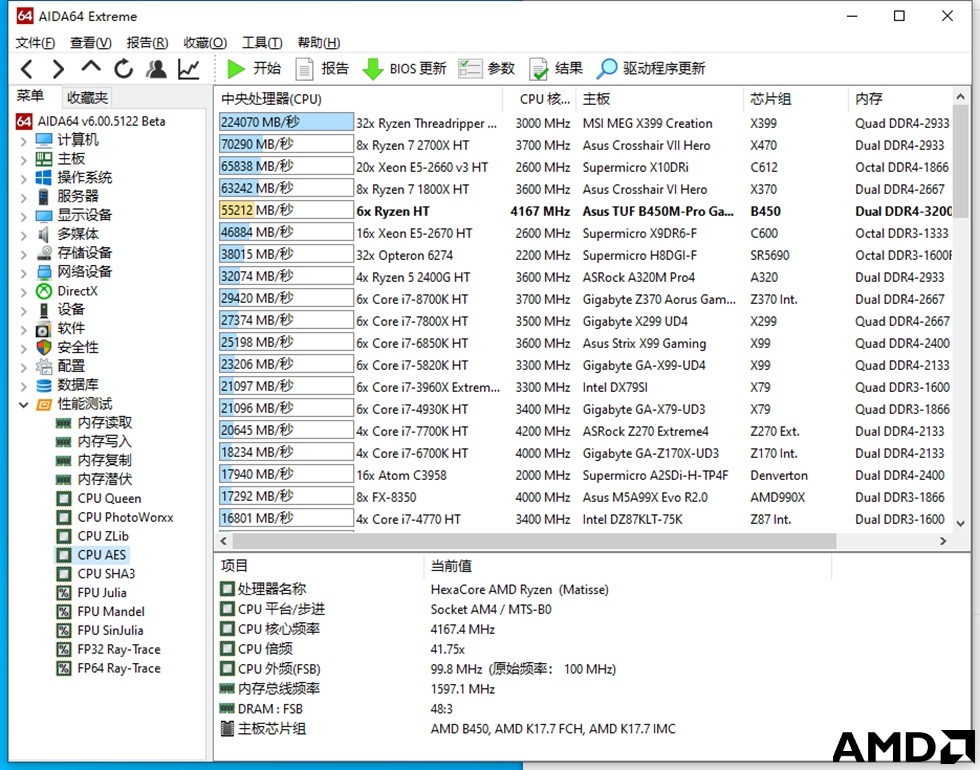Open the user profile icon in toolbar
The image size is (980, 770).
(x=156, y=69)
